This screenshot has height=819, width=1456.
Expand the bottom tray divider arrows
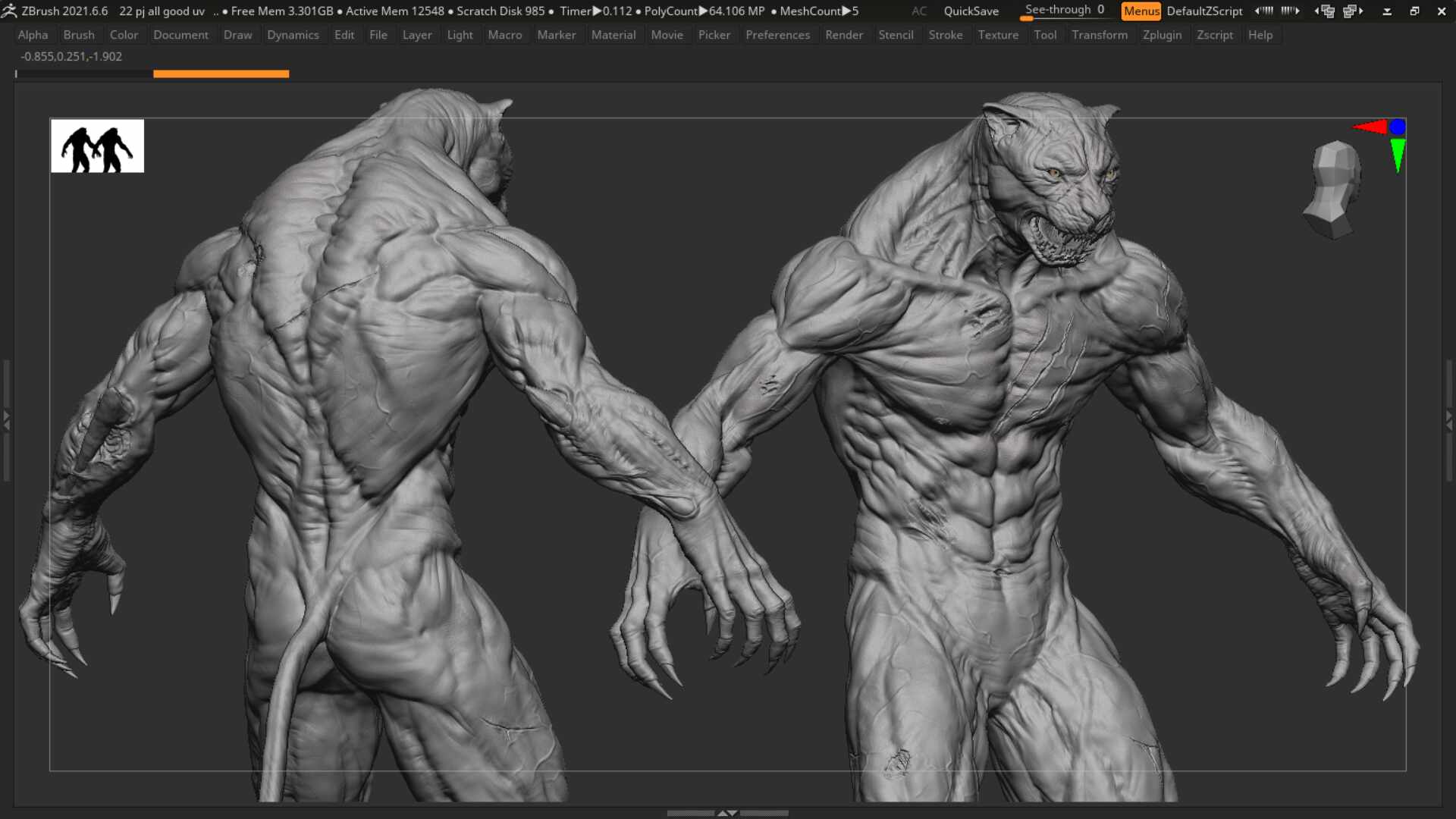coord(727,813)
